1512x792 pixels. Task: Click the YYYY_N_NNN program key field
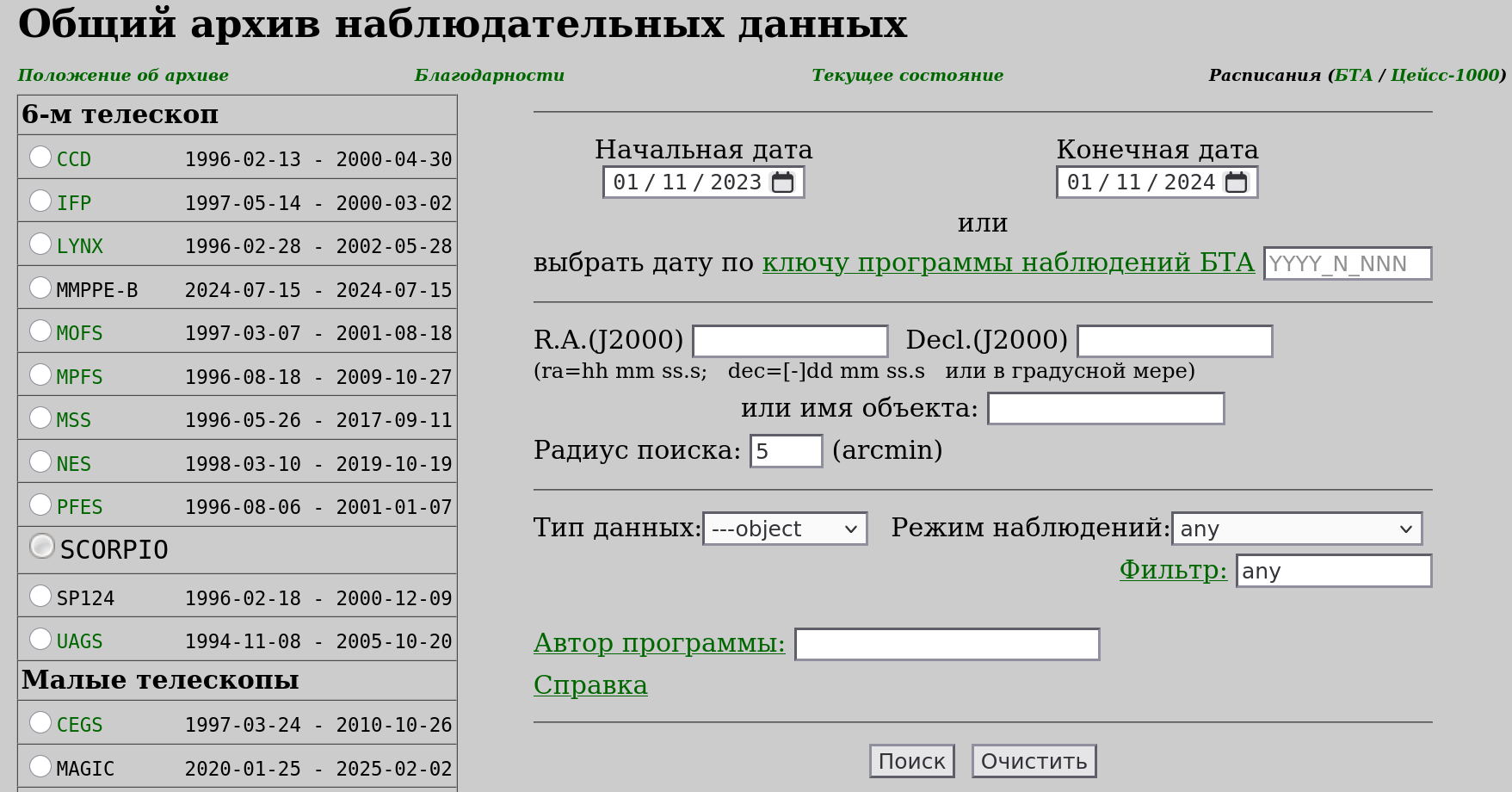pyautogui.click(x=1347, y=263)
